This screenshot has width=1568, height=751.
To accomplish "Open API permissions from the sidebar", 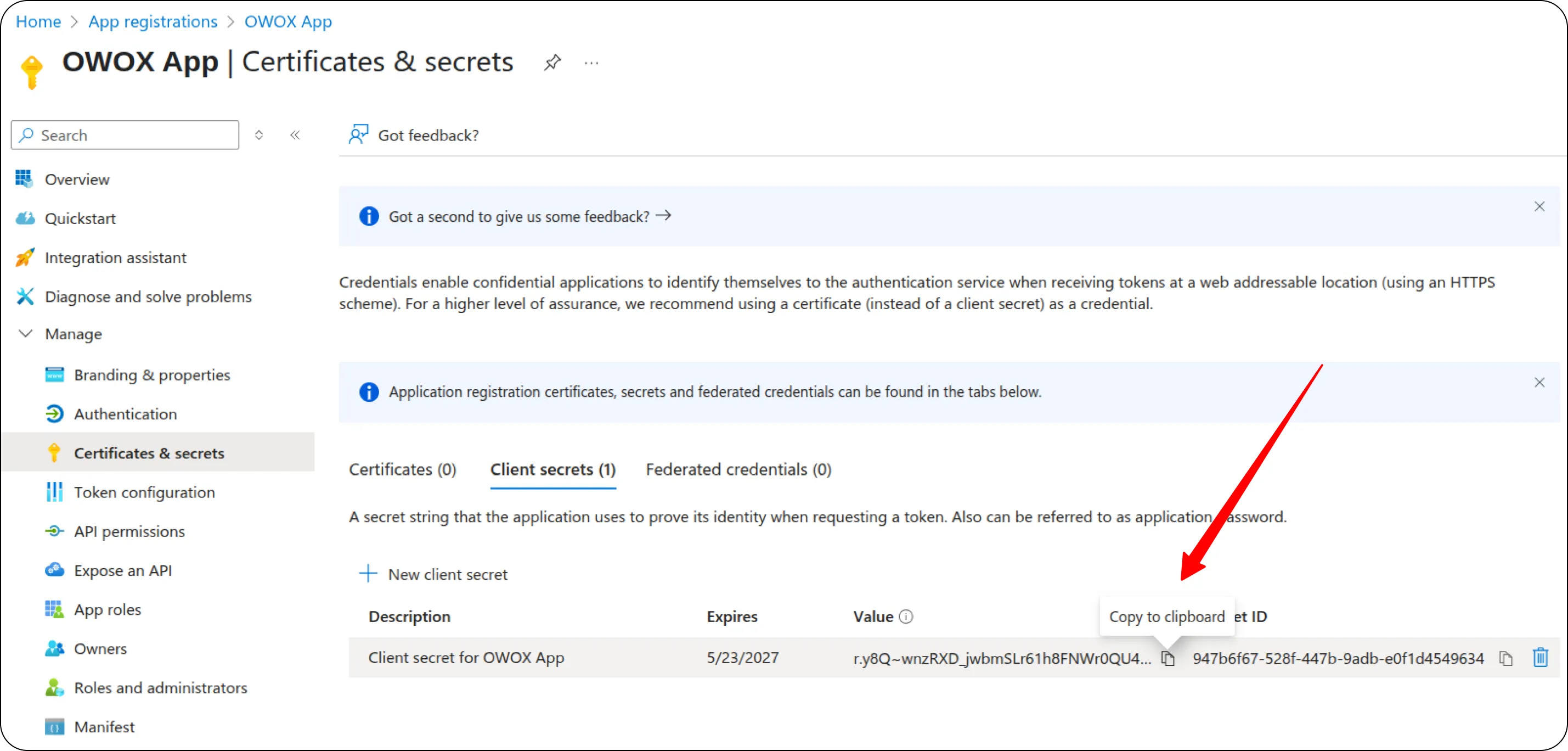I will 129,531.
